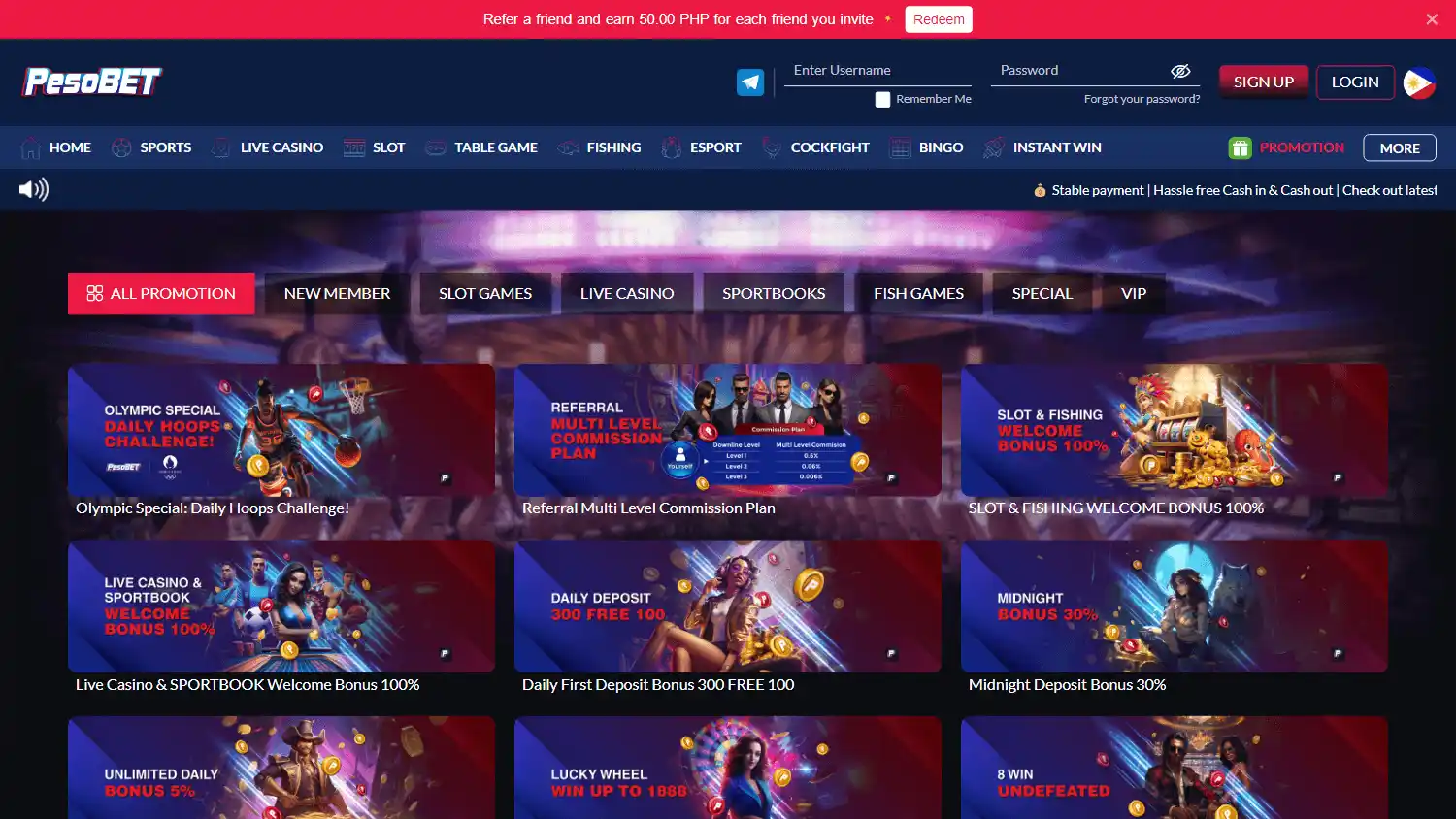1456x819 pixels.
Task: Click the Live Casino card icon
Action: click(221, 147)
